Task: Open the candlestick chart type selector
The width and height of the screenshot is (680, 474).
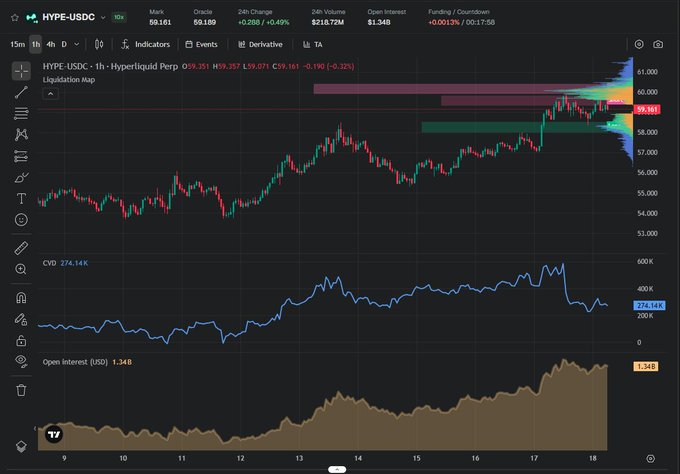Action: [99, 44]
